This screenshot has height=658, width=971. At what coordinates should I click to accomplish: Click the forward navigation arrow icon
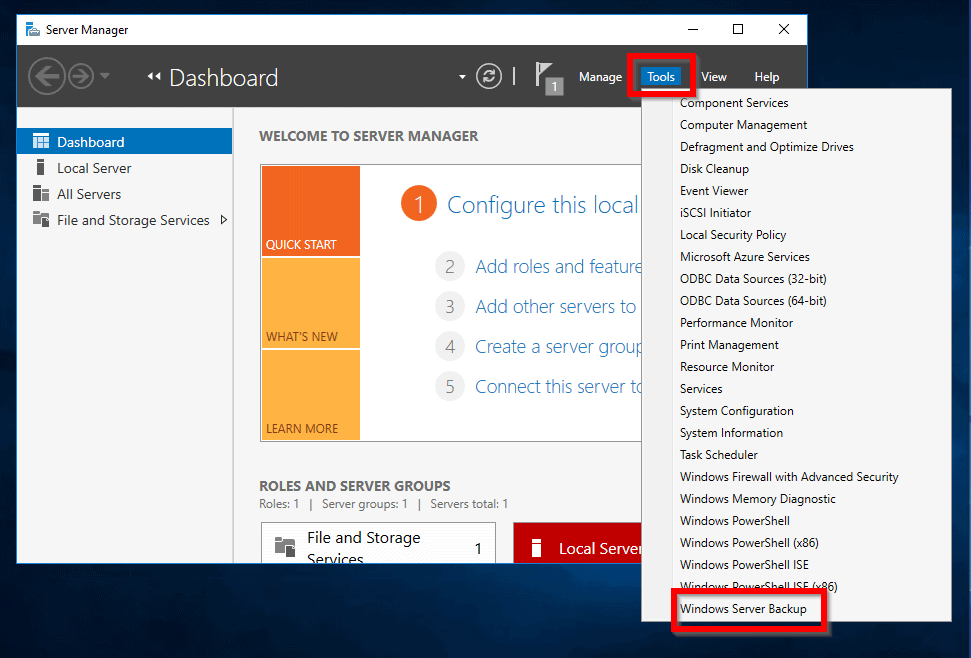point(80,77)
